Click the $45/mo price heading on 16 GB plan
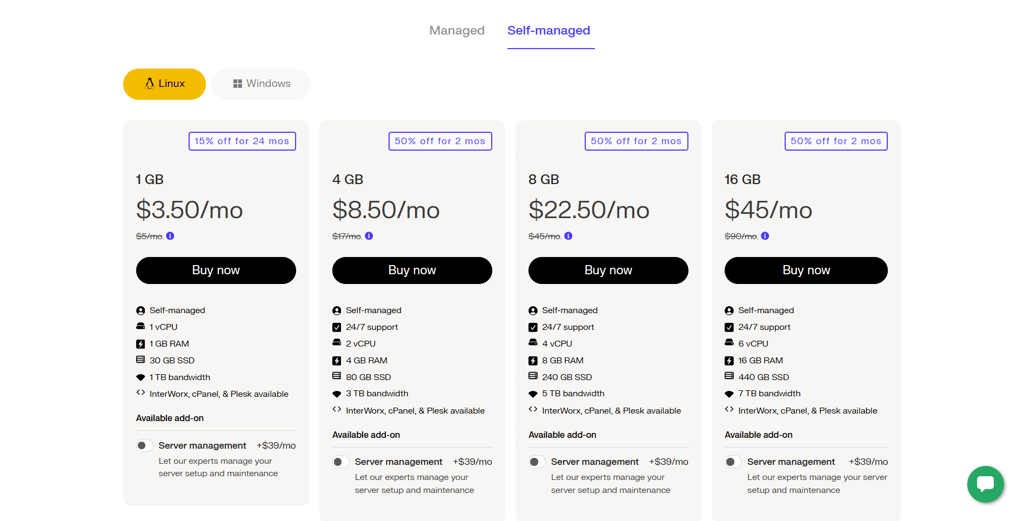This screenshot has height=521, width=1024. (769, 210)
